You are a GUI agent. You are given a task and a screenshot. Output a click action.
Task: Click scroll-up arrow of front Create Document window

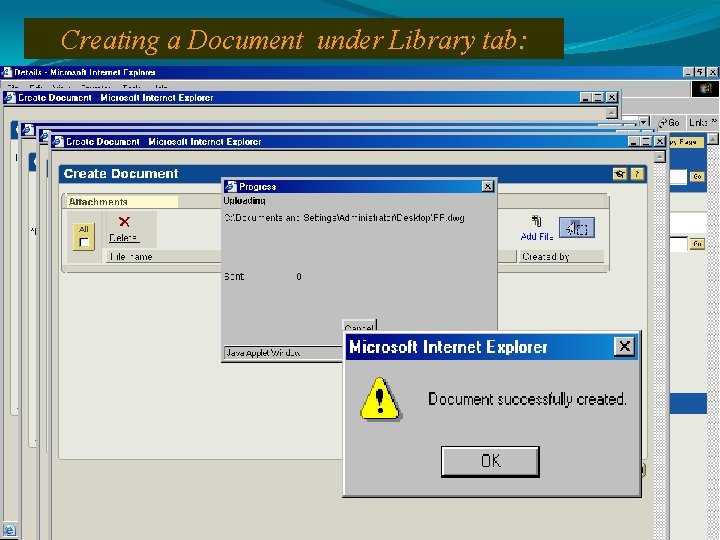click(x=659, y=157)
